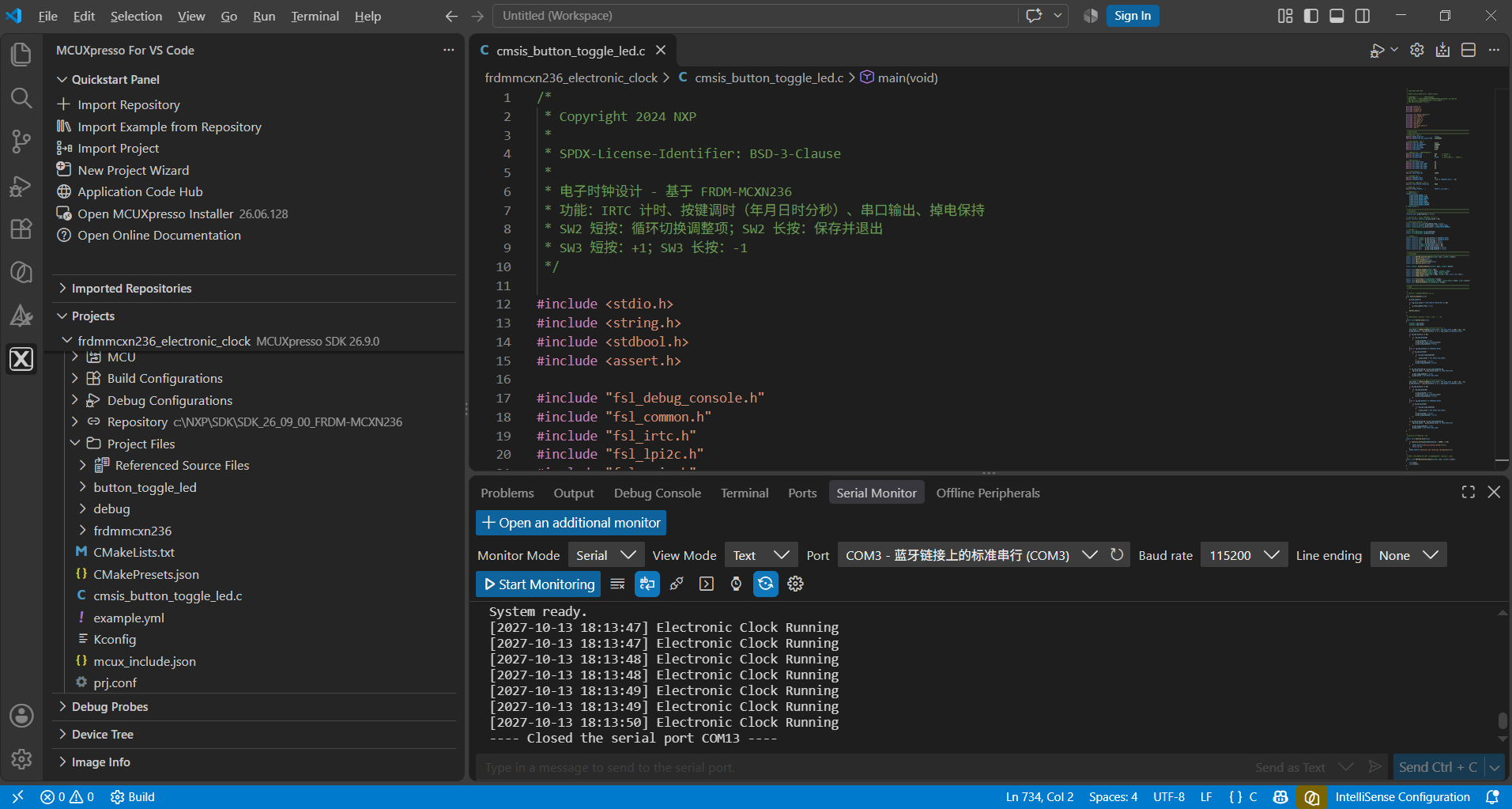The height and width of the screenshot is (809, 1512).
Task: Toggle auto-reconnect in serial monitor
Action: 765,584
